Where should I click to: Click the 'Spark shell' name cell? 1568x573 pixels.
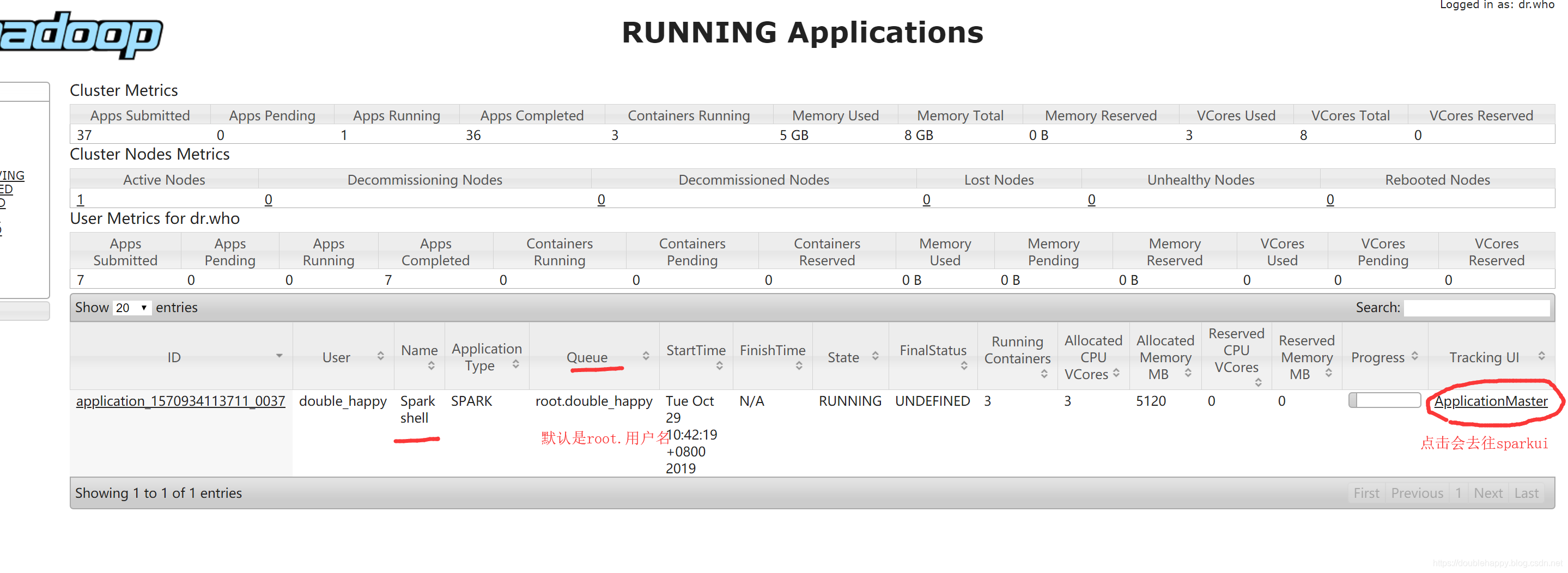click(x=417, y=410)
